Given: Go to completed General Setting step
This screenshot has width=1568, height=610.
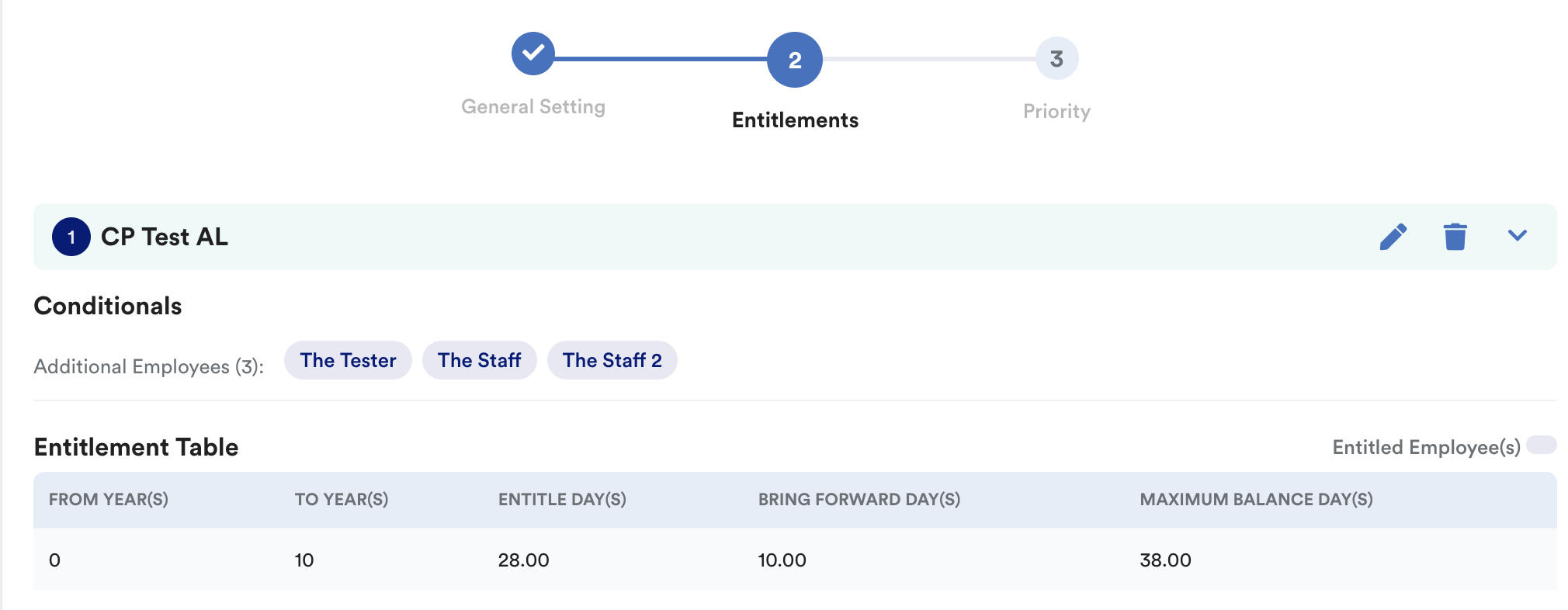Looking at the screenshot, I should pyautogui.click(x=532, y=54).
